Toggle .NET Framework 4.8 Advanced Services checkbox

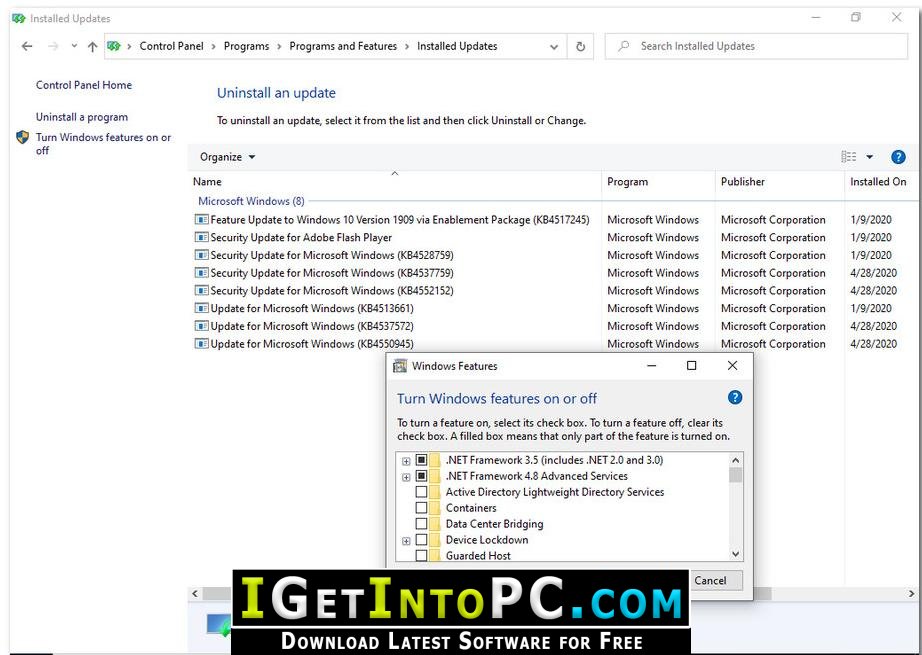(421, 476)
